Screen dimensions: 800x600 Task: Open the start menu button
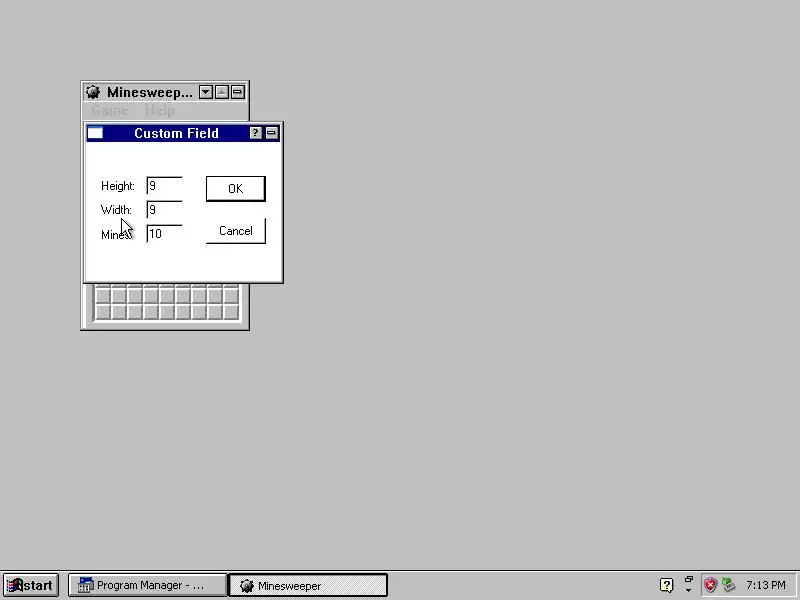point(31,585)
